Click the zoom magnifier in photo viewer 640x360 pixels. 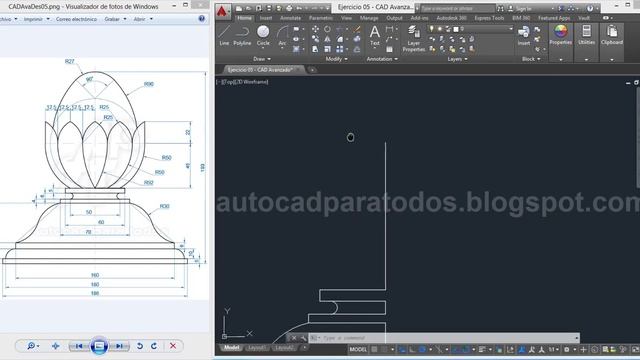coord(31,346)
